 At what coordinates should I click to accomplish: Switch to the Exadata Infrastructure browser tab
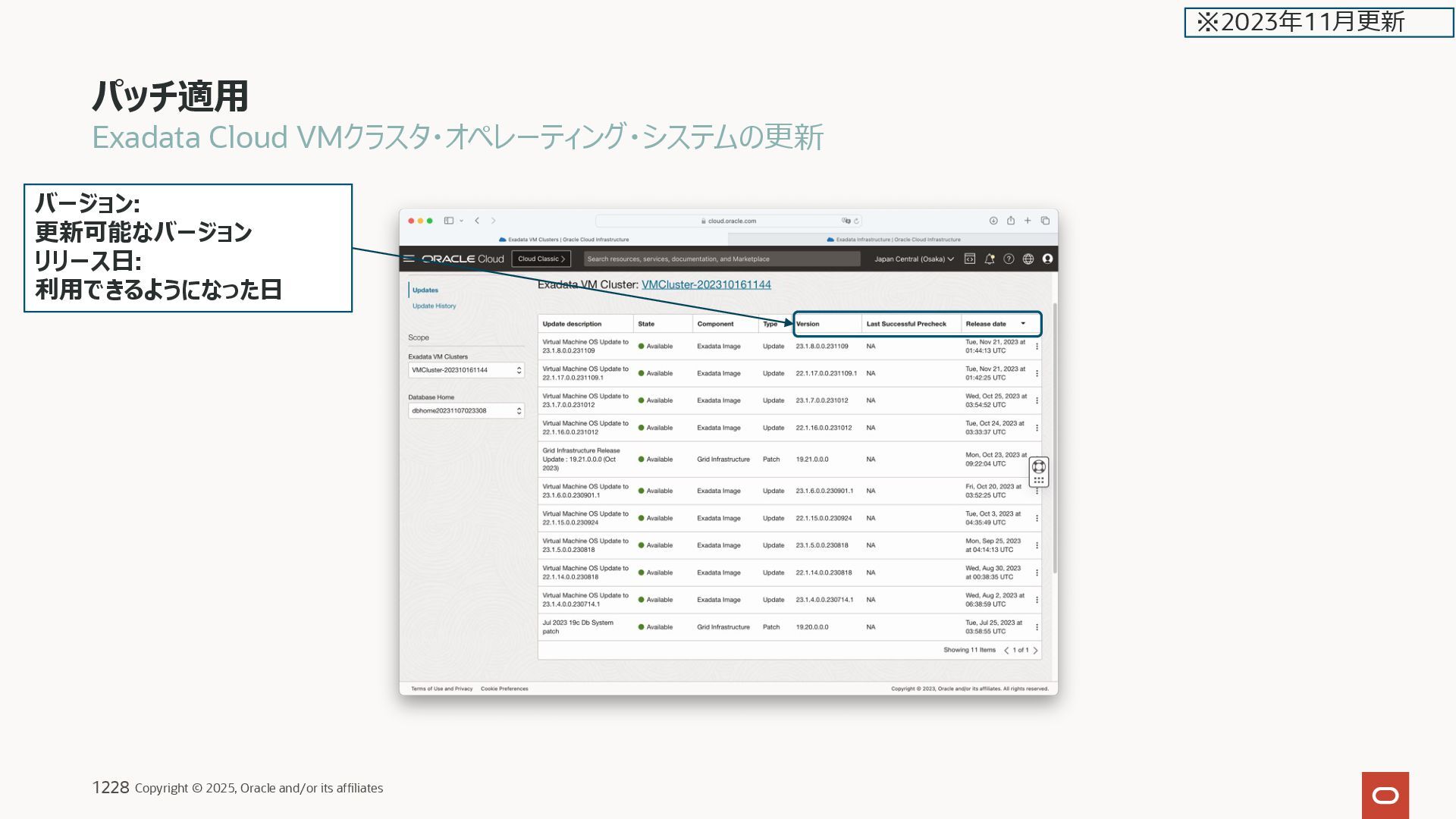click(x=893, y=240)
